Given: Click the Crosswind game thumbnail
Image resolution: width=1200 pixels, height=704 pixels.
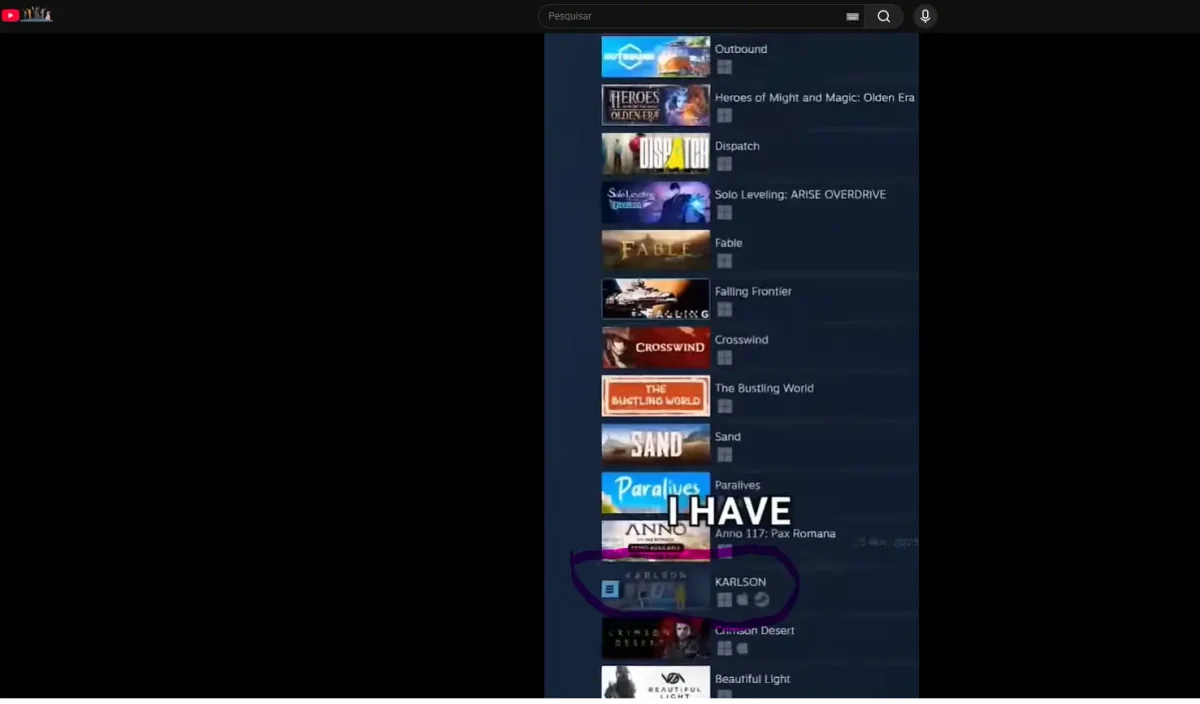Looking at the screenshot, I should pos(655,347).
